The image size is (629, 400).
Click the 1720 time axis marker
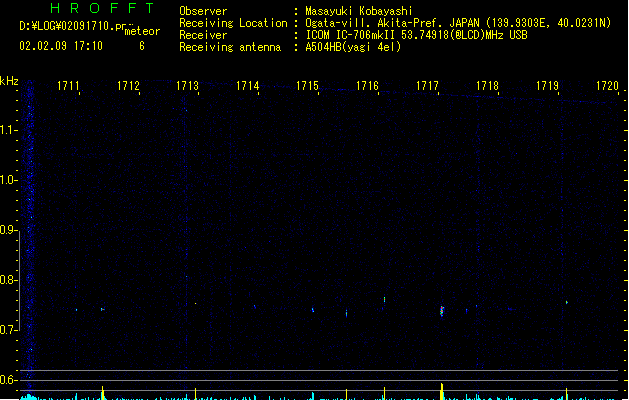(607, 86)
